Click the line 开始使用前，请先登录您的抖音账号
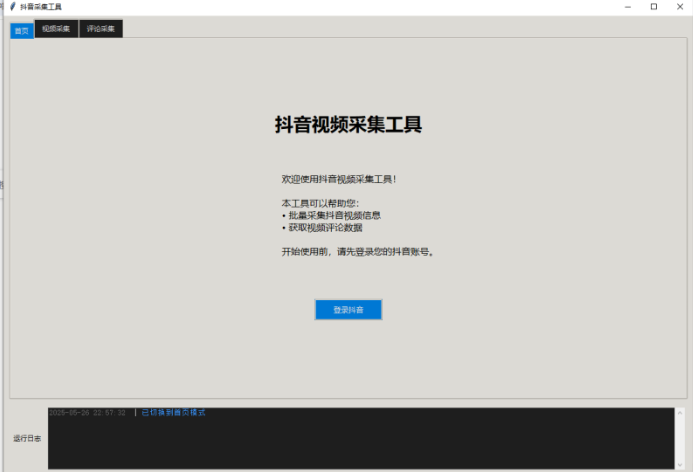 click(x=358, y=252)
